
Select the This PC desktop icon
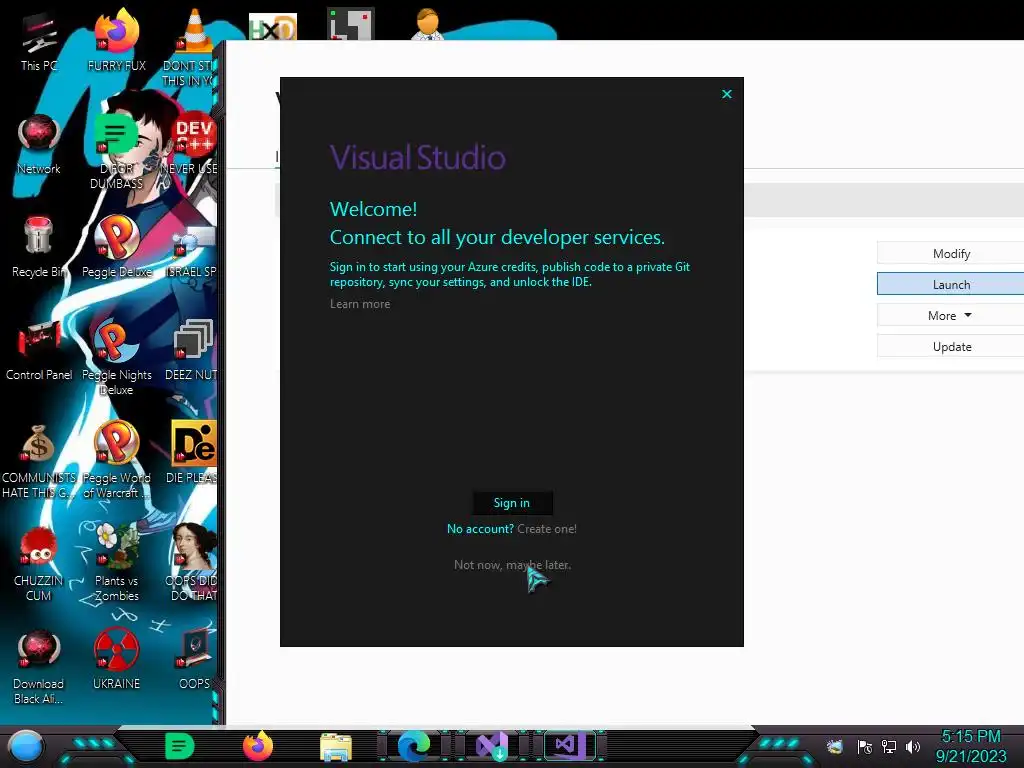(39, 42)
